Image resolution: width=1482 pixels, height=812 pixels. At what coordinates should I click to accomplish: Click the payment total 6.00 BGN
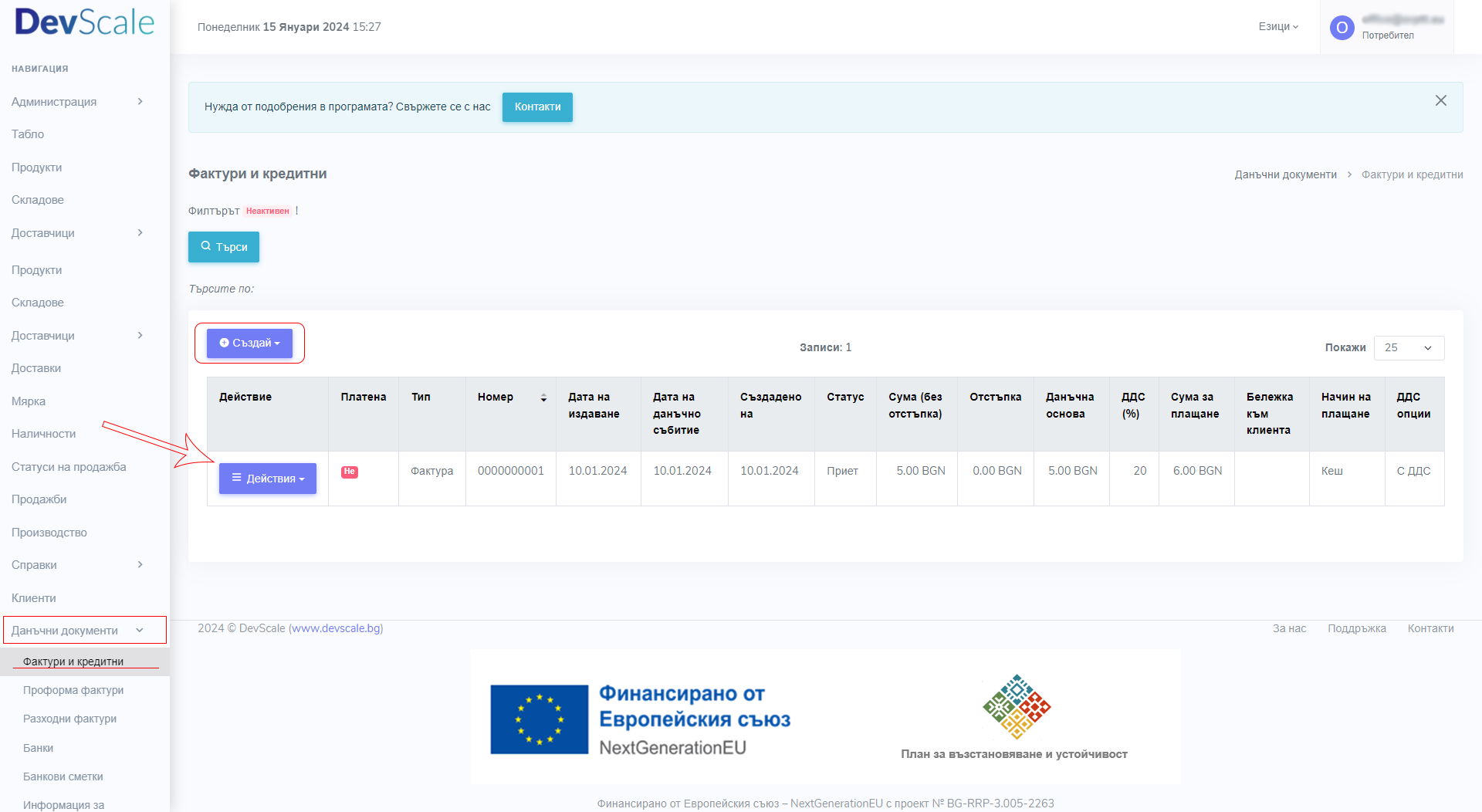click(x=1198, y=471)
